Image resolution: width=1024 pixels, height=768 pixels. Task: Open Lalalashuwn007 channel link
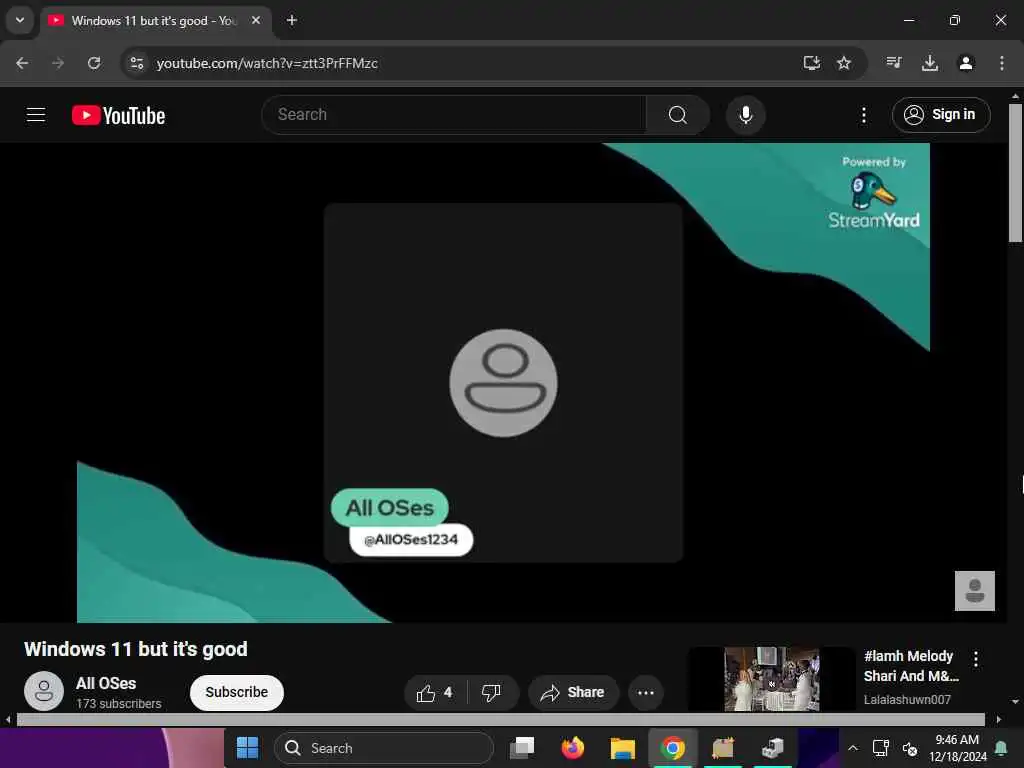907,699
